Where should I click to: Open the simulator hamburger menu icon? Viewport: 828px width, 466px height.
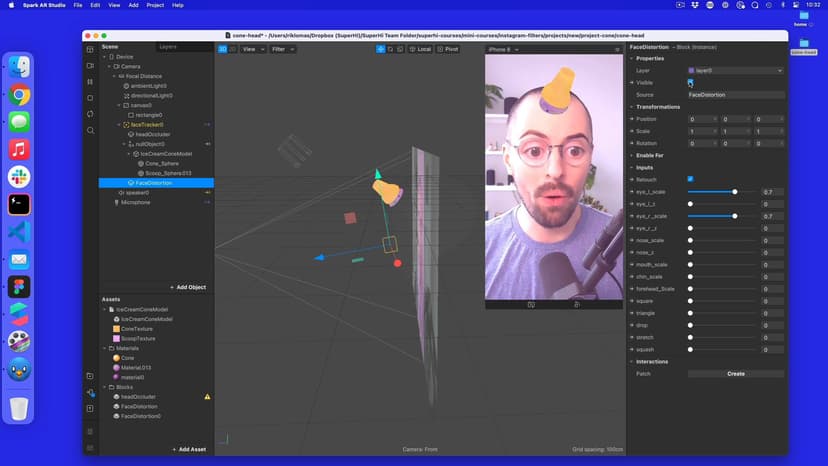point(617,50)
